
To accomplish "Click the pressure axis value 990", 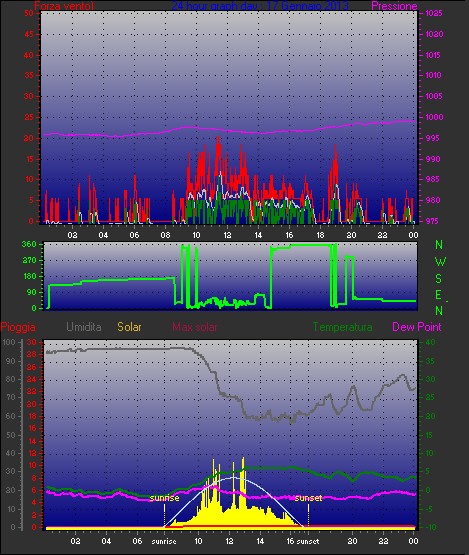I will (x=433, y=159).
